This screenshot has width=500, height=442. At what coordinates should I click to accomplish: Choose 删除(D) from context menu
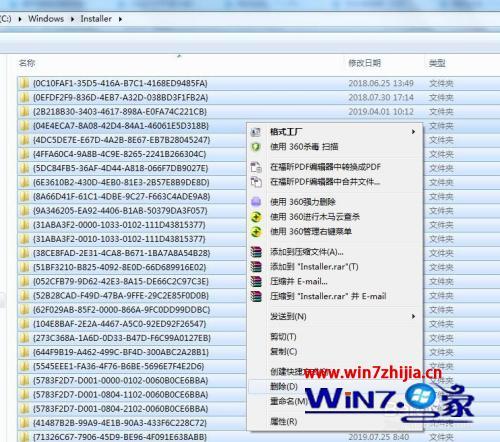335,387
